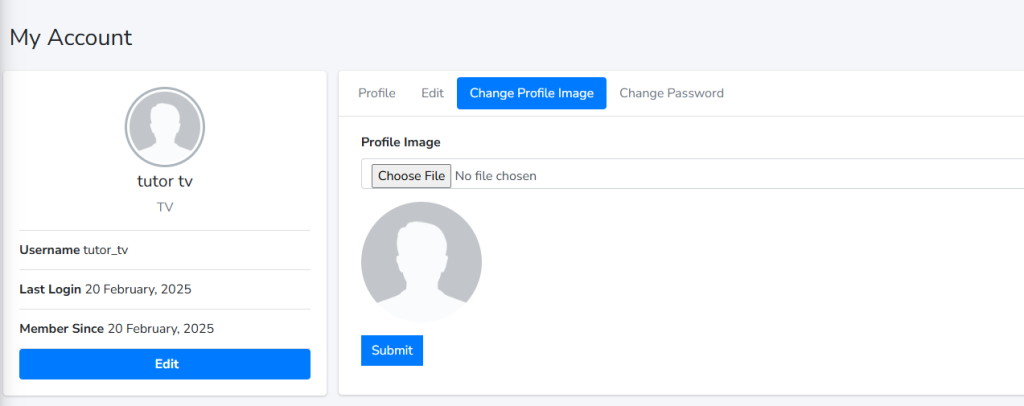Click the sidebar profile avatar icon

165,127
